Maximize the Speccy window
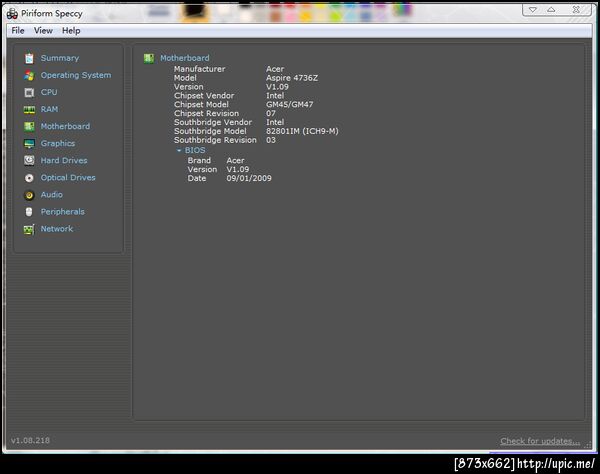The width and height of the screenshot is (600, 474). [x=551, y=10]
